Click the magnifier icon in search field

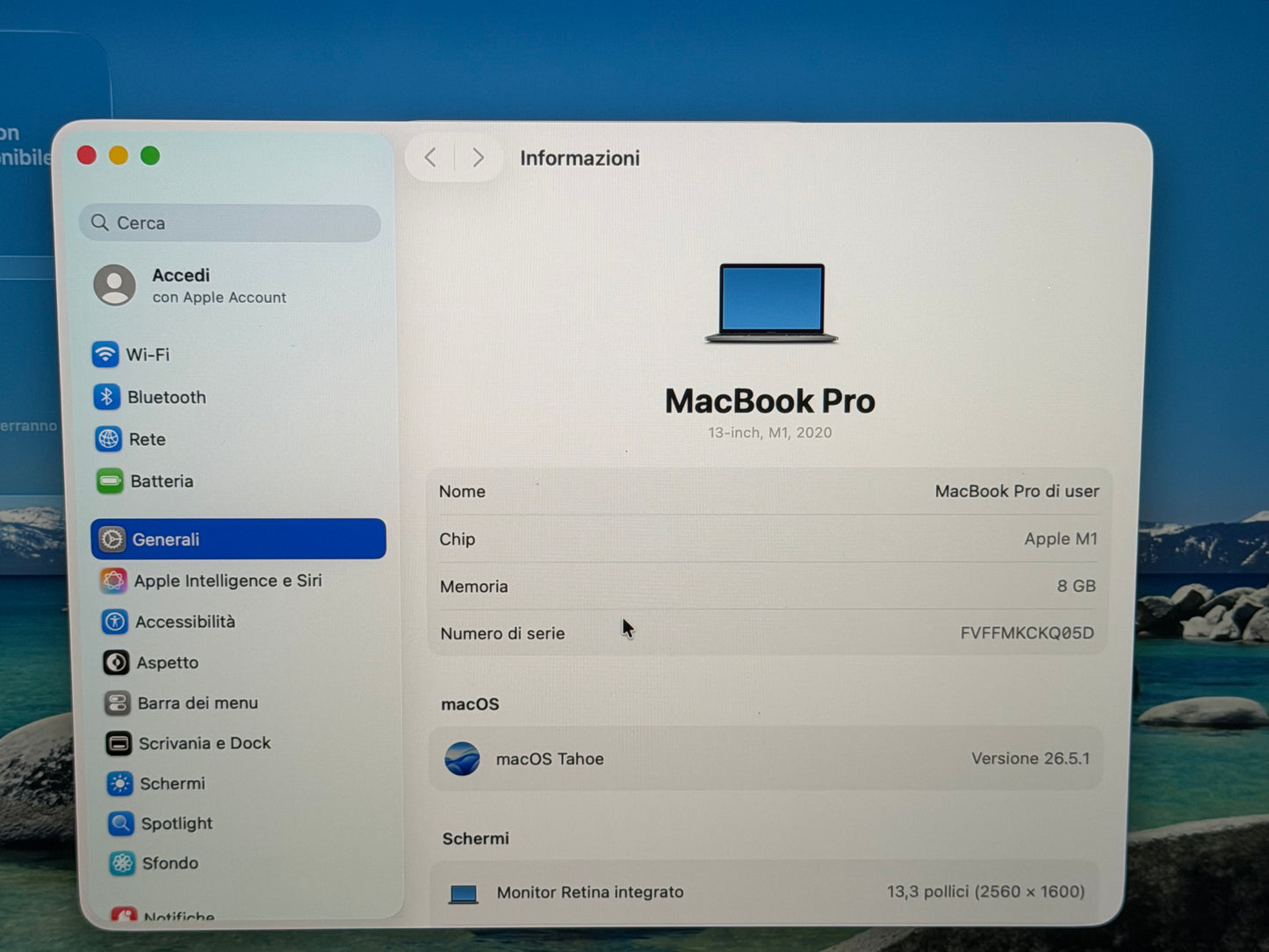click(100, 222)
